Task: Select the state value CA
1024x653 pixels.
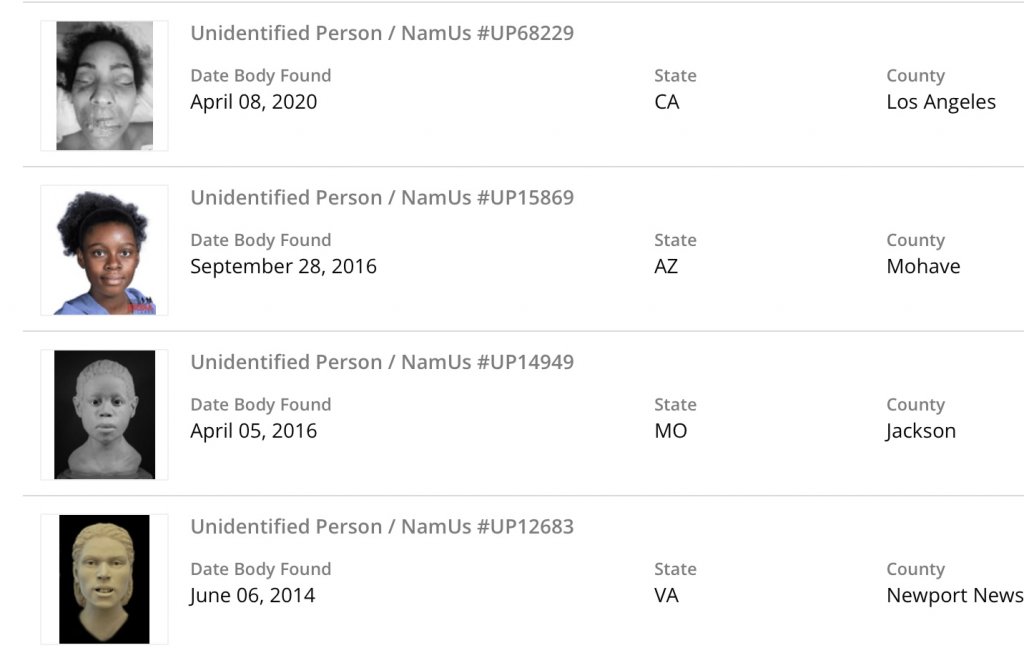Action: [667, 102]
